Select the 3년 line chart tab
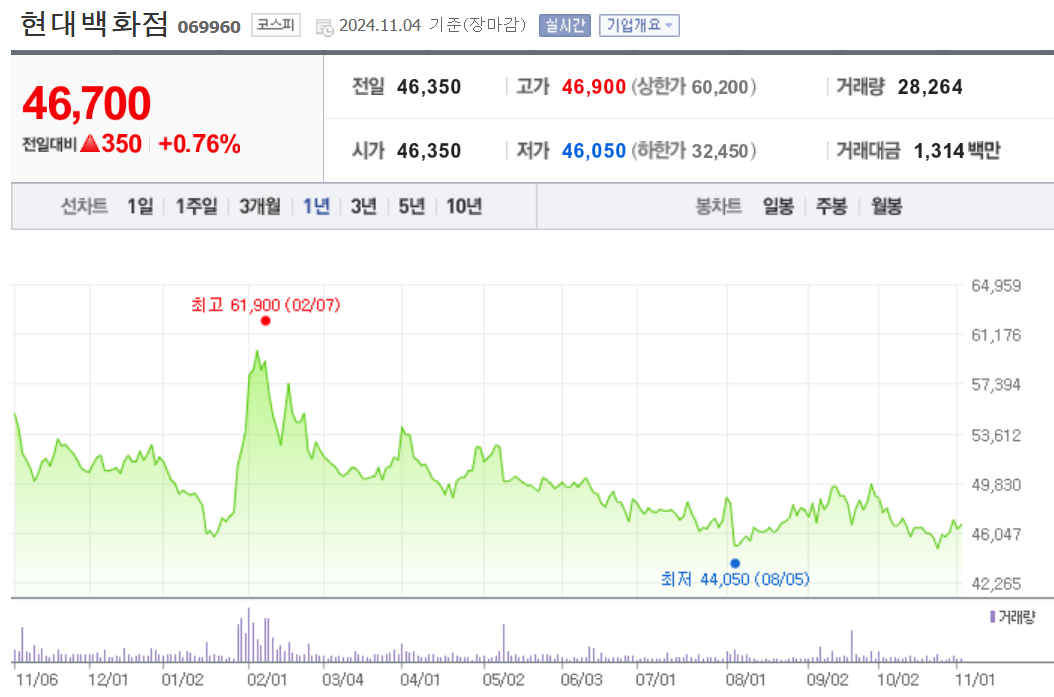Viewport: 1054px width, 697px height. [x=364, y=206]
